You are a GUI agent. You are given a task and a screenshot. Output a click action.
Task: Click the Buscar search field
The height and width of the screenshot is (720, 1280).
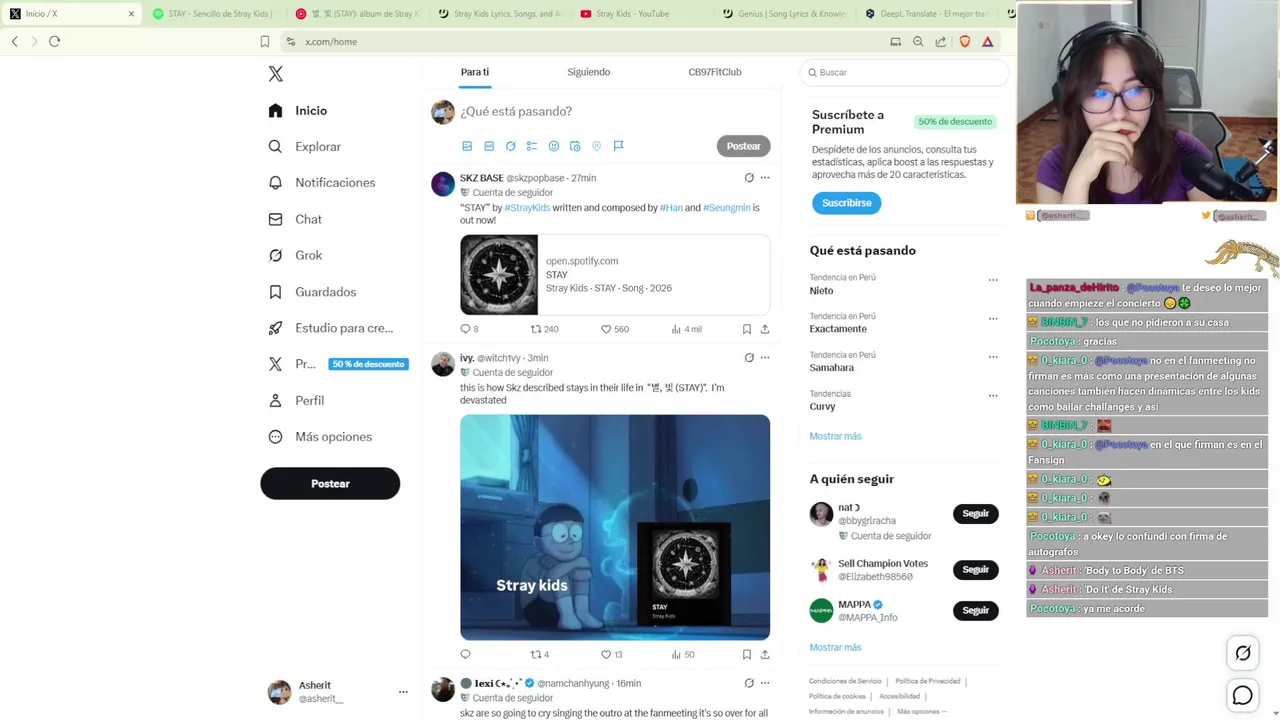tap(904, 72)
